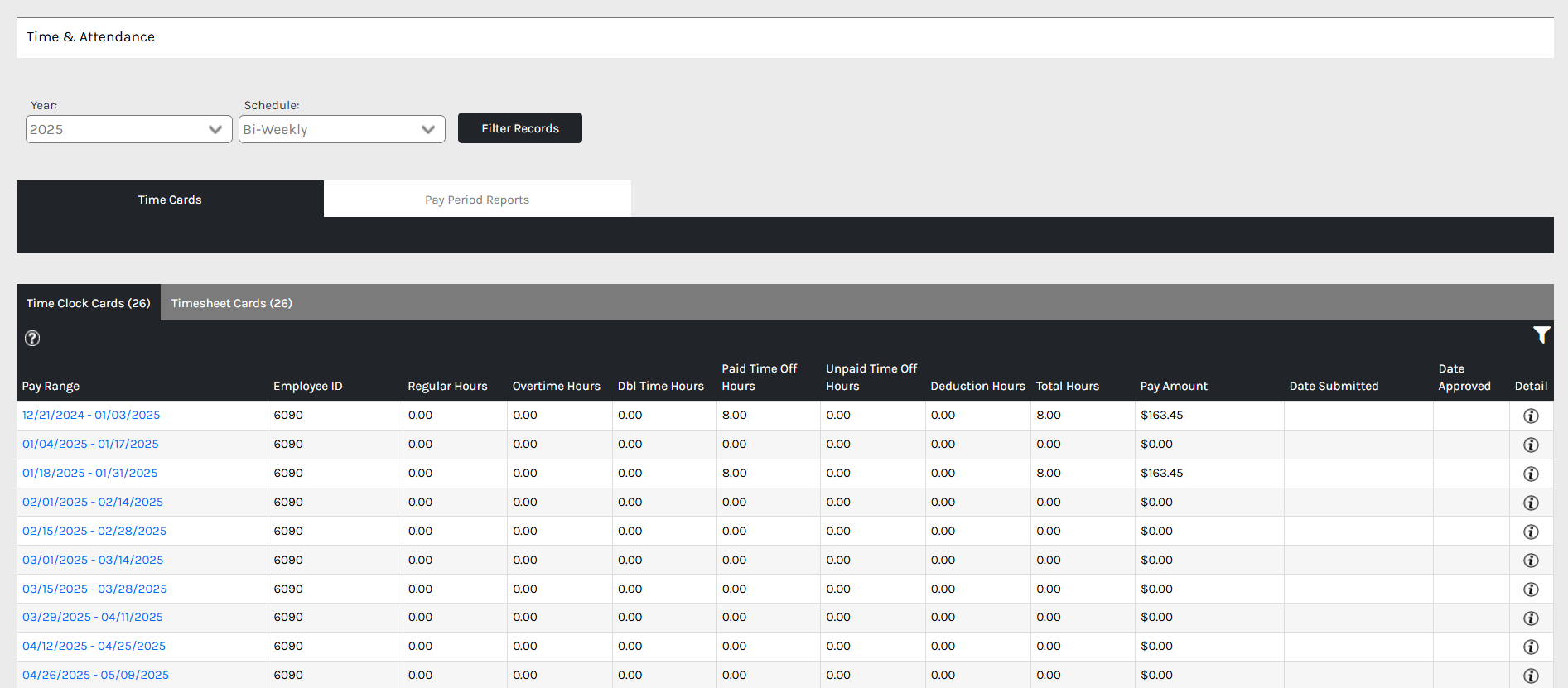This screenshot has height=688, width=1568.
Task: Open pay range 02/01/2025 - 02/14/2025 link
Action: pos(93,502)
